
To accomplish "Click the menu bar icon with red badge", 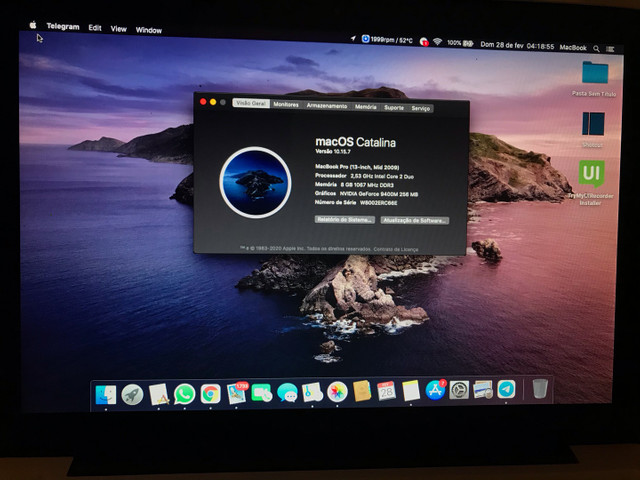I will pyautogui.click(x=424, y=42).
